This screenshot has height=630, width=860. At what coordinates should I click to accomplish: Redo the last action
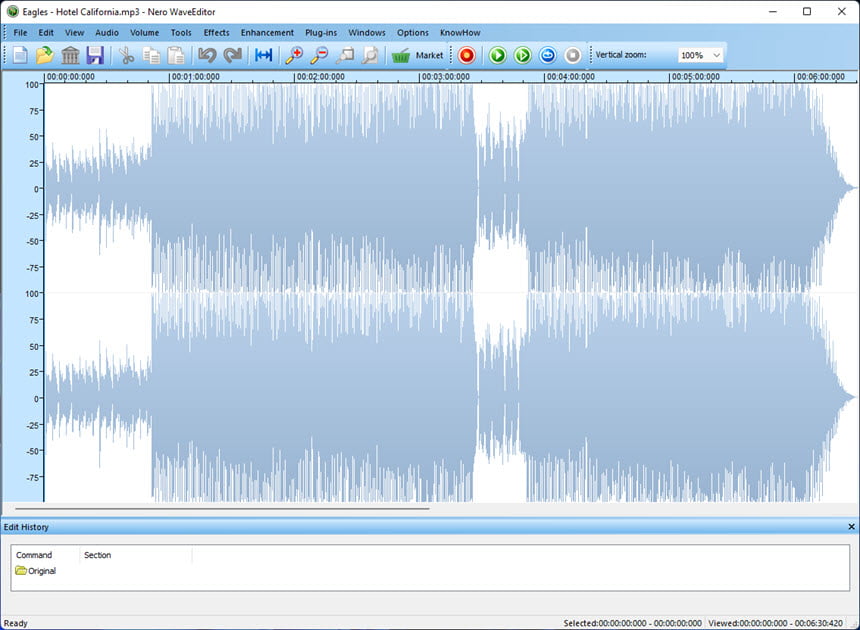233,55
